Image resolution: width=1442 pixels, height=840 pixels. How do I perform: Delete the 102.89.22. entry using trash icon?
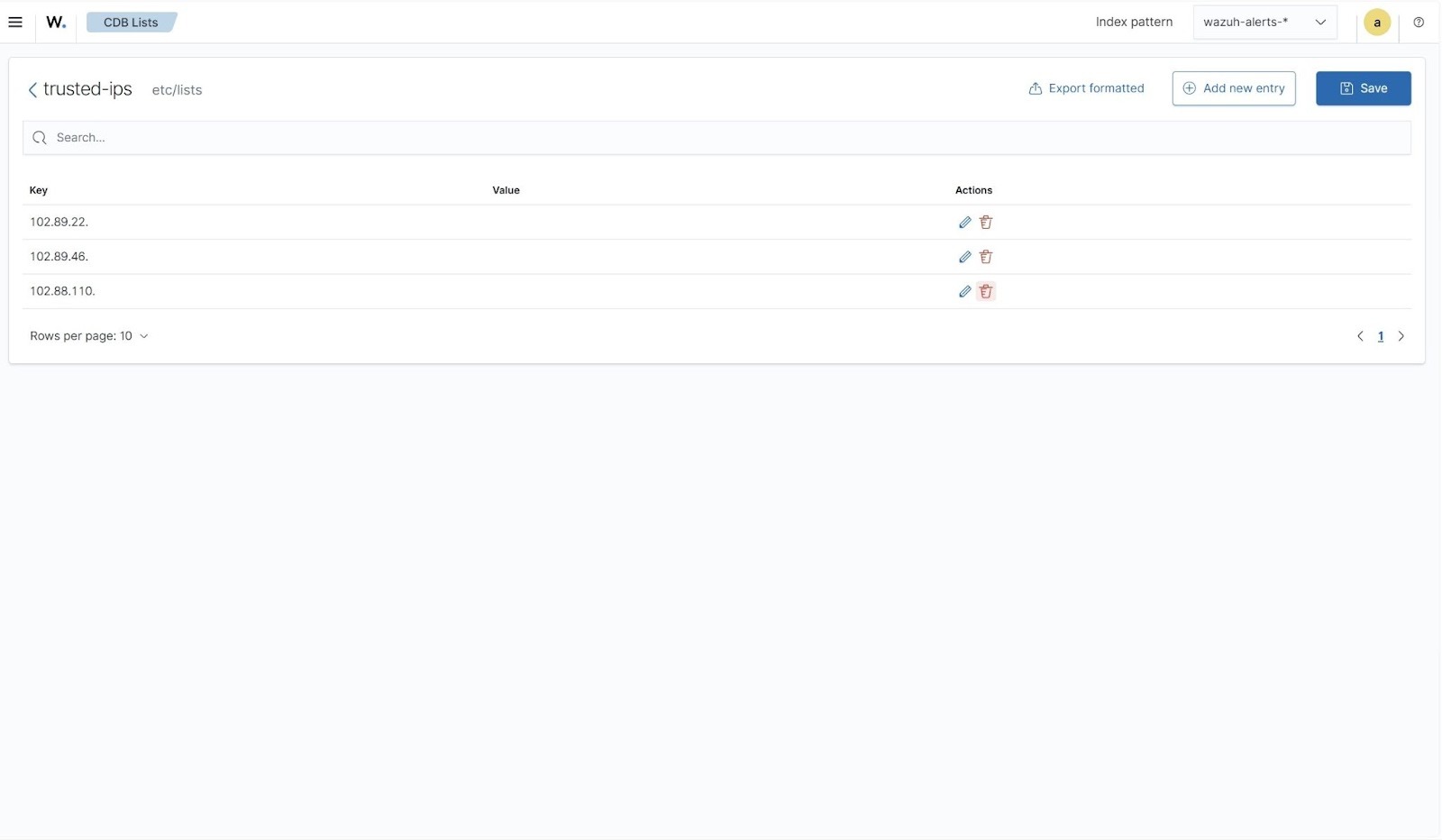(x=985, y=222)
